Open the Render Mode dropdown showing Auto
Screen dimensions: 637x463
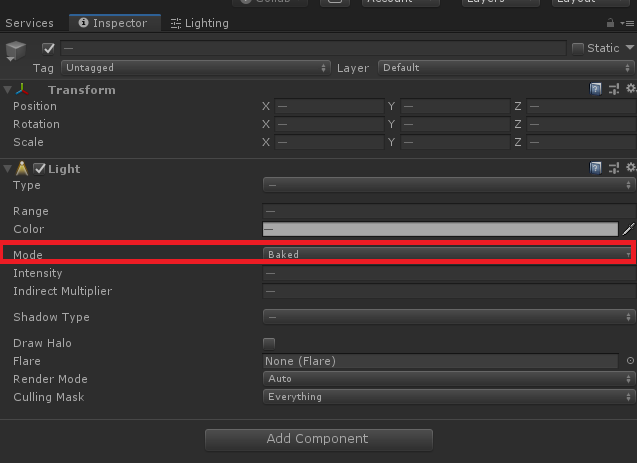[x=449, y=379]
